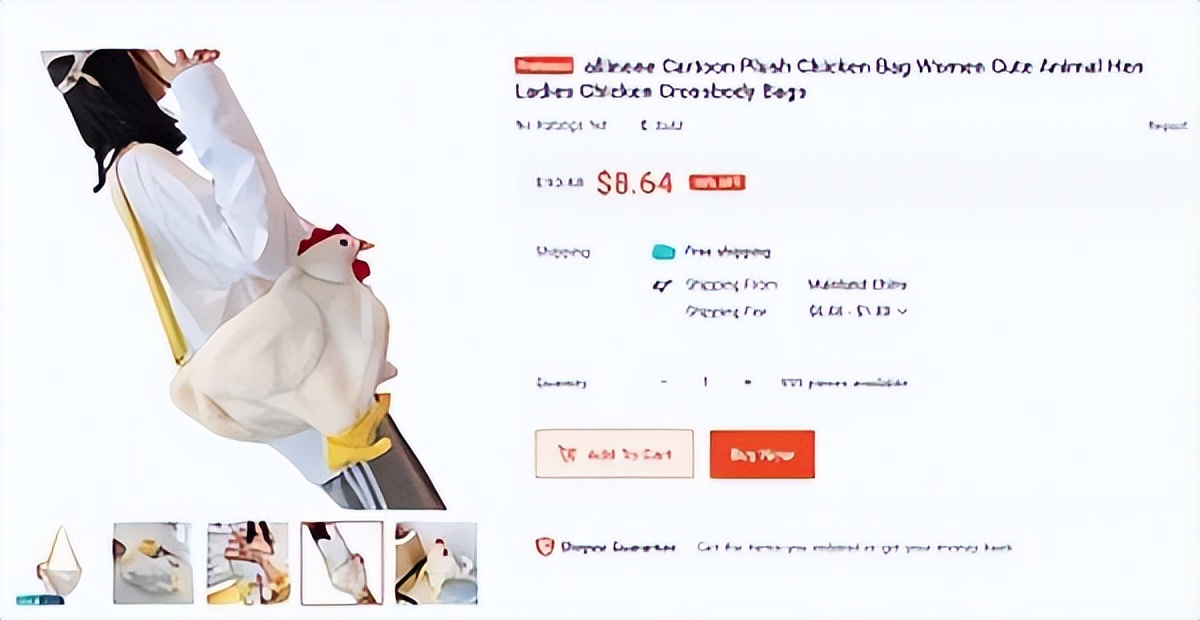This screenshot has width=1200, height=620.
Task: Increase quantity with the plus button
Action: click(747, 382)
